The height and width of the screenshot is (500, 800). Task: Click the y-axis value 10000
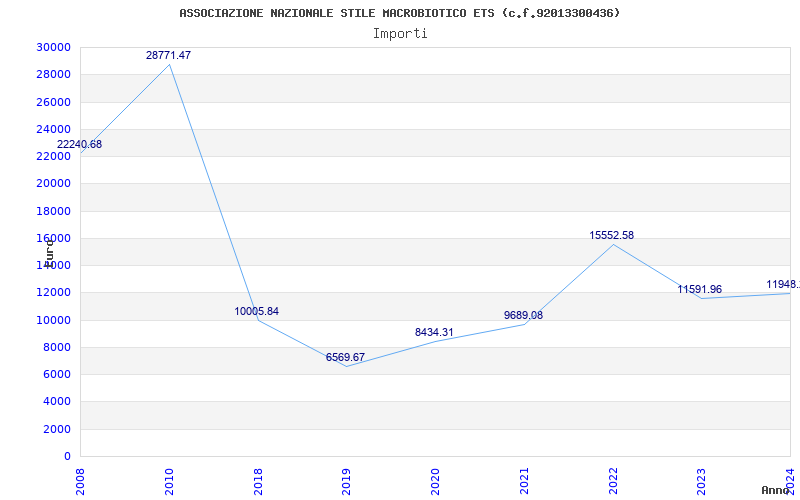tap(54, 320)
